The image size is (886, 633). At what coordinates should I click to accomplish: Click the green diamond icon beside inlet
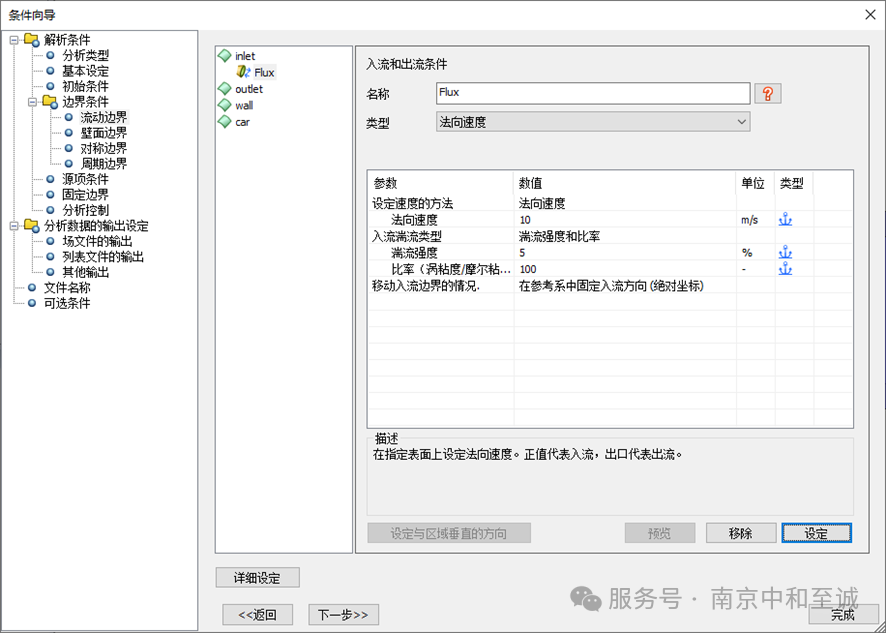[x=225, y=55]
